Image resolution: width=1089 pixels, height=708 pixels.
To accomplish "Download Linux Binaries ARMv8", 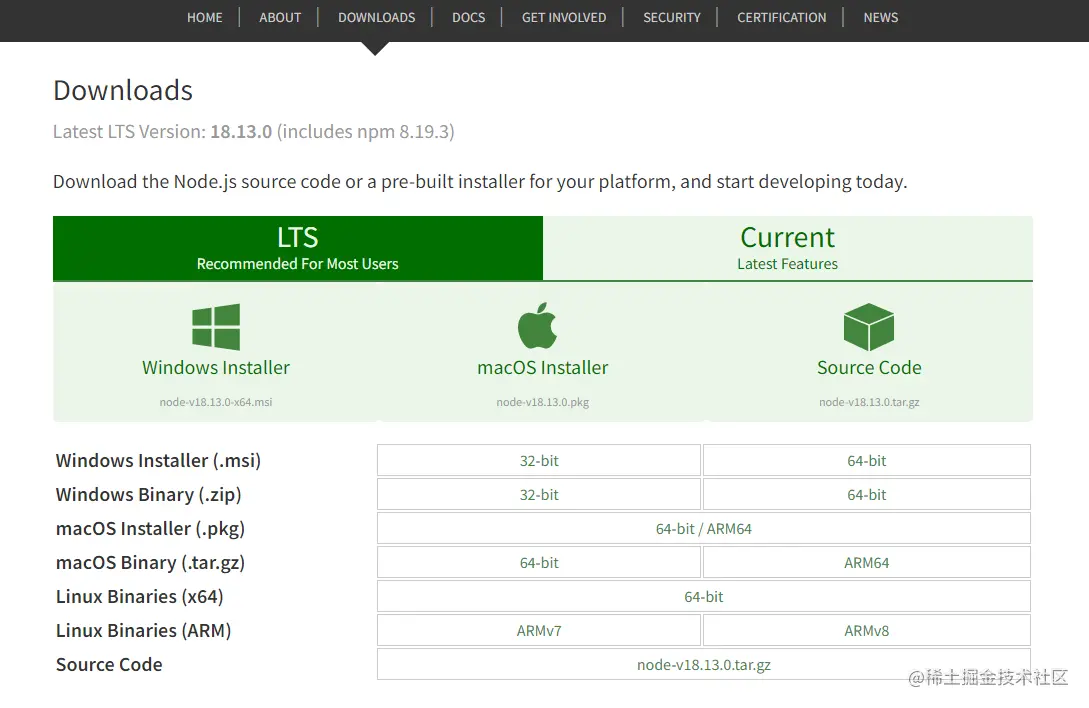I will point(867,631).
